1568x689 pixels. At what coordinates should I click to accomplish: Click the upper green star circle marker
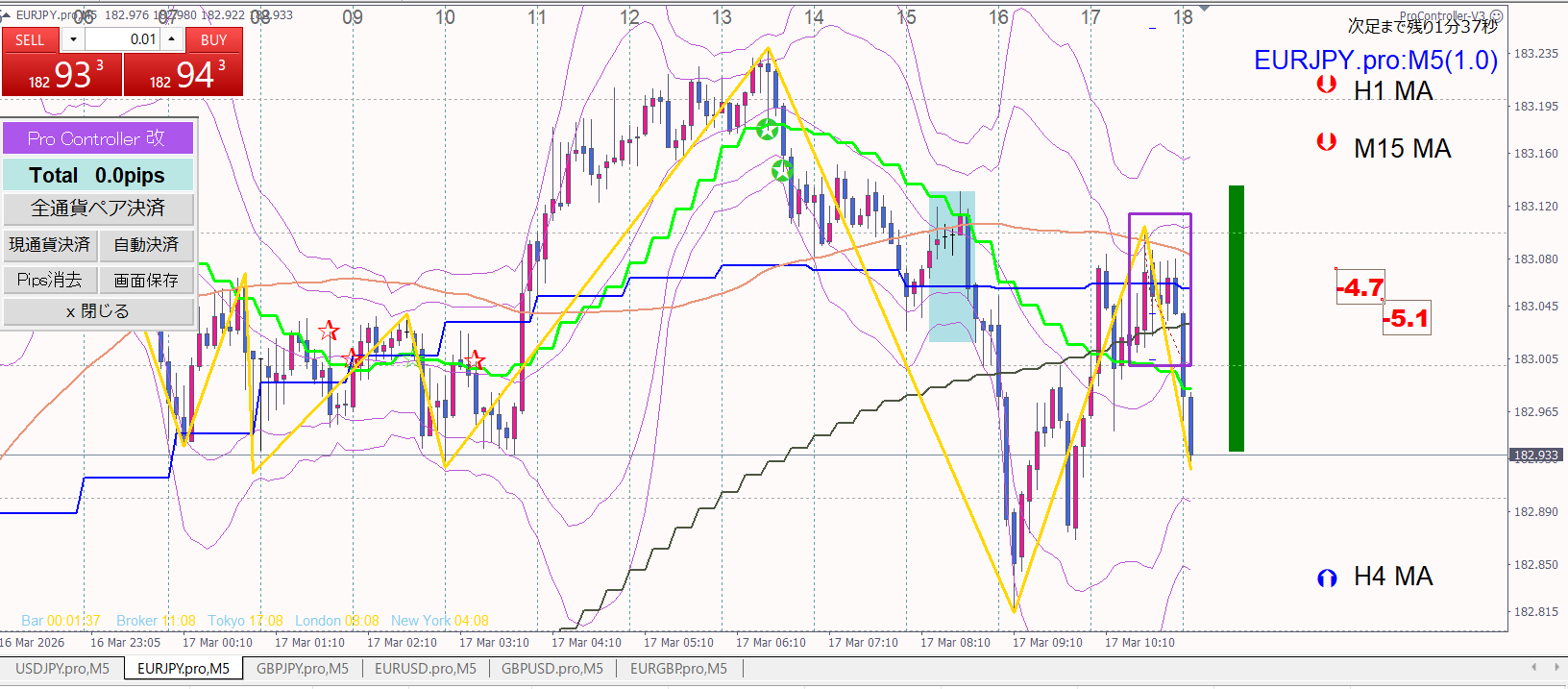767,130
